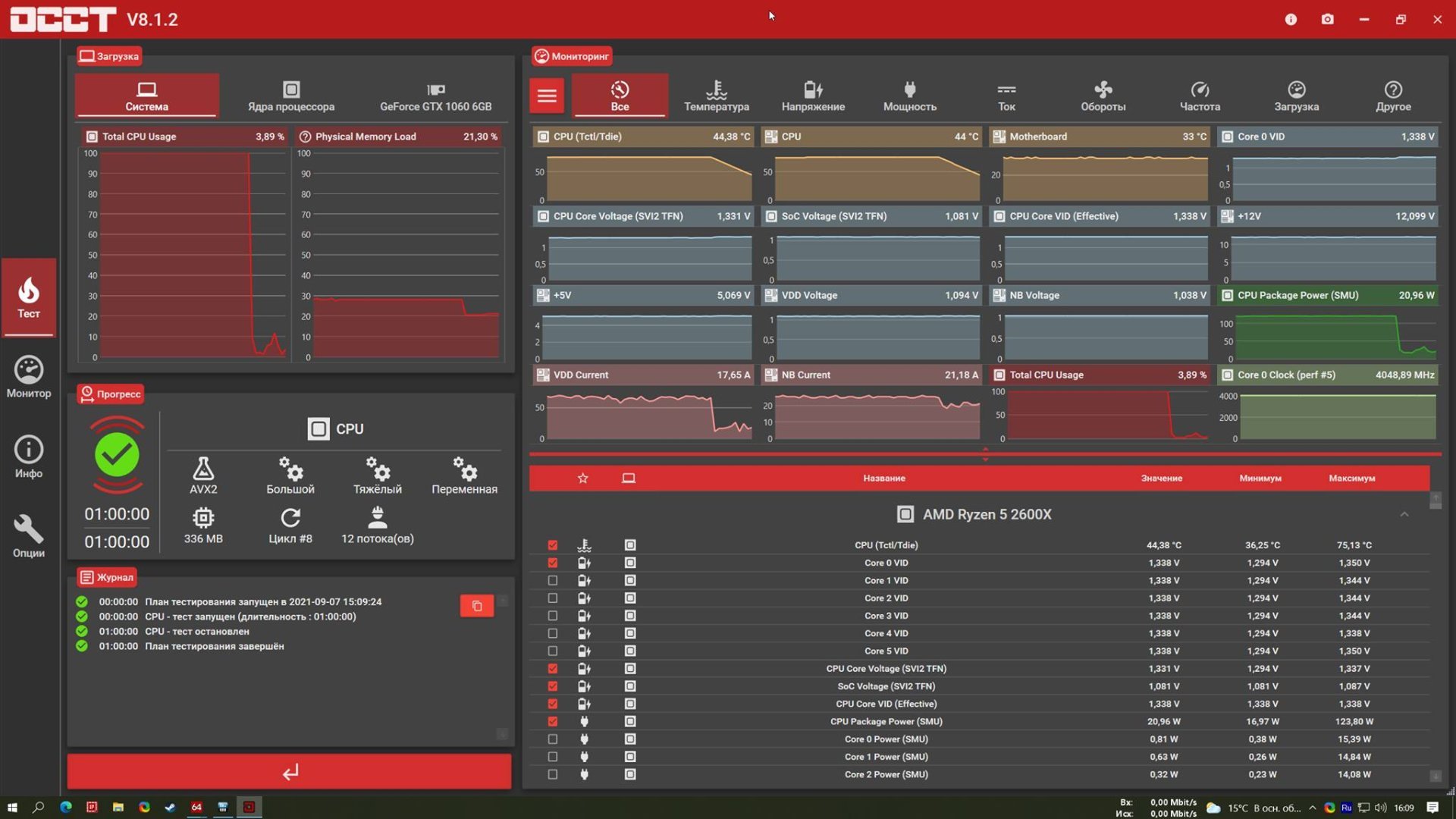This screenshot has height=819, width=1456.
Task: Check Core 3 VID sensor checkbox
Action: pyautogui.click(x=553, y=616)
